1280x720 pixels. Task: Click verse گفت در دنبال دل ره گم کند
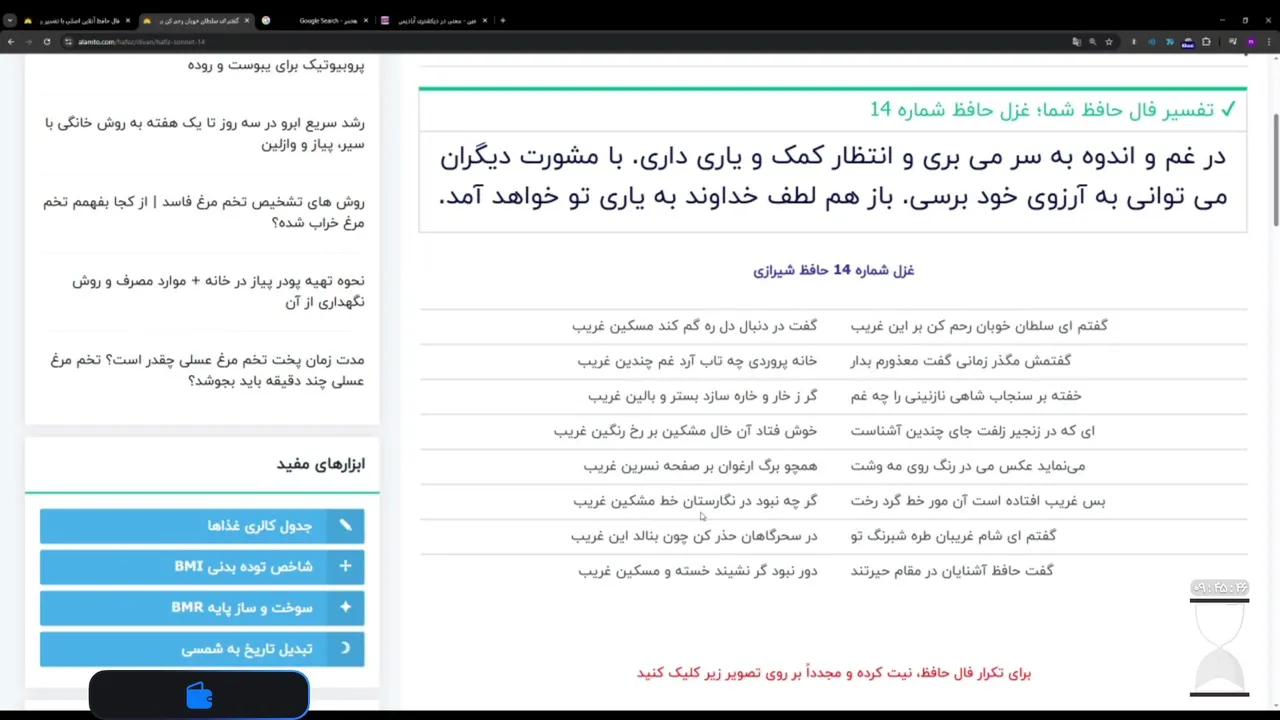[x=694, y=326]
